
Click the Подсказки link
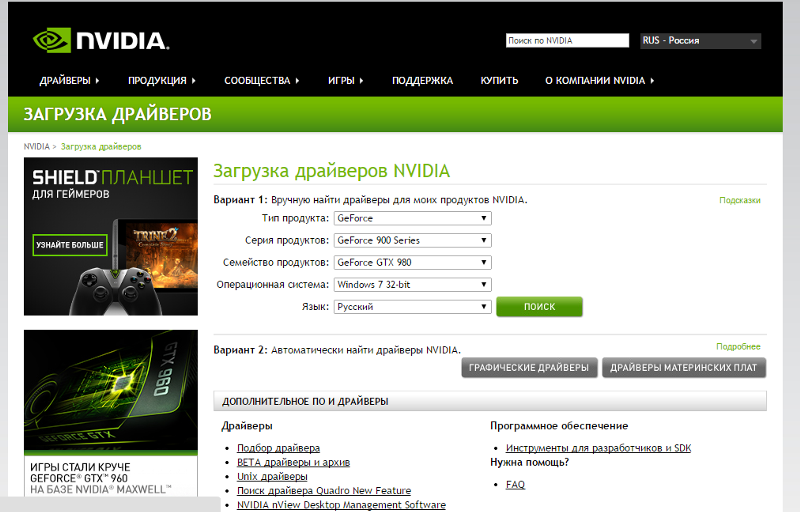(x=740, y=200)
